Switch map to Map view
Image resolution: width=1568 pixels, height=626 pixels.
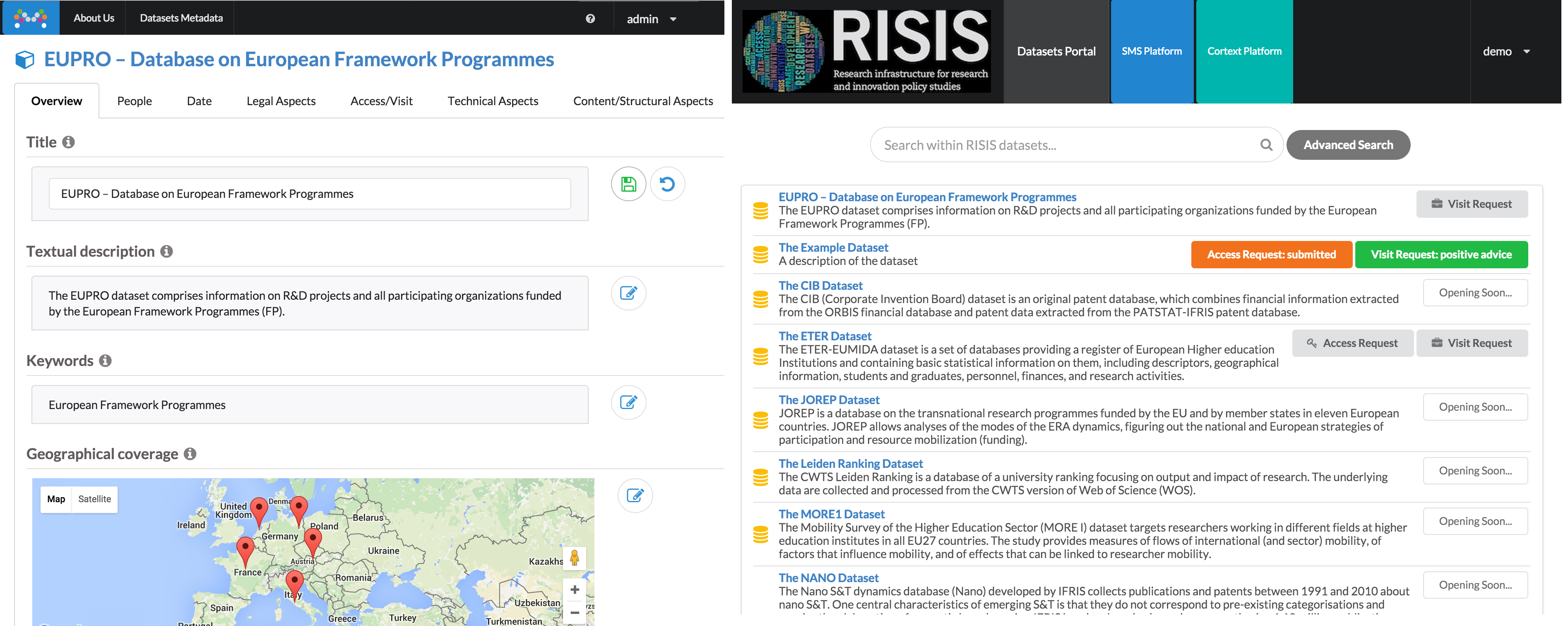coord(56,499)
